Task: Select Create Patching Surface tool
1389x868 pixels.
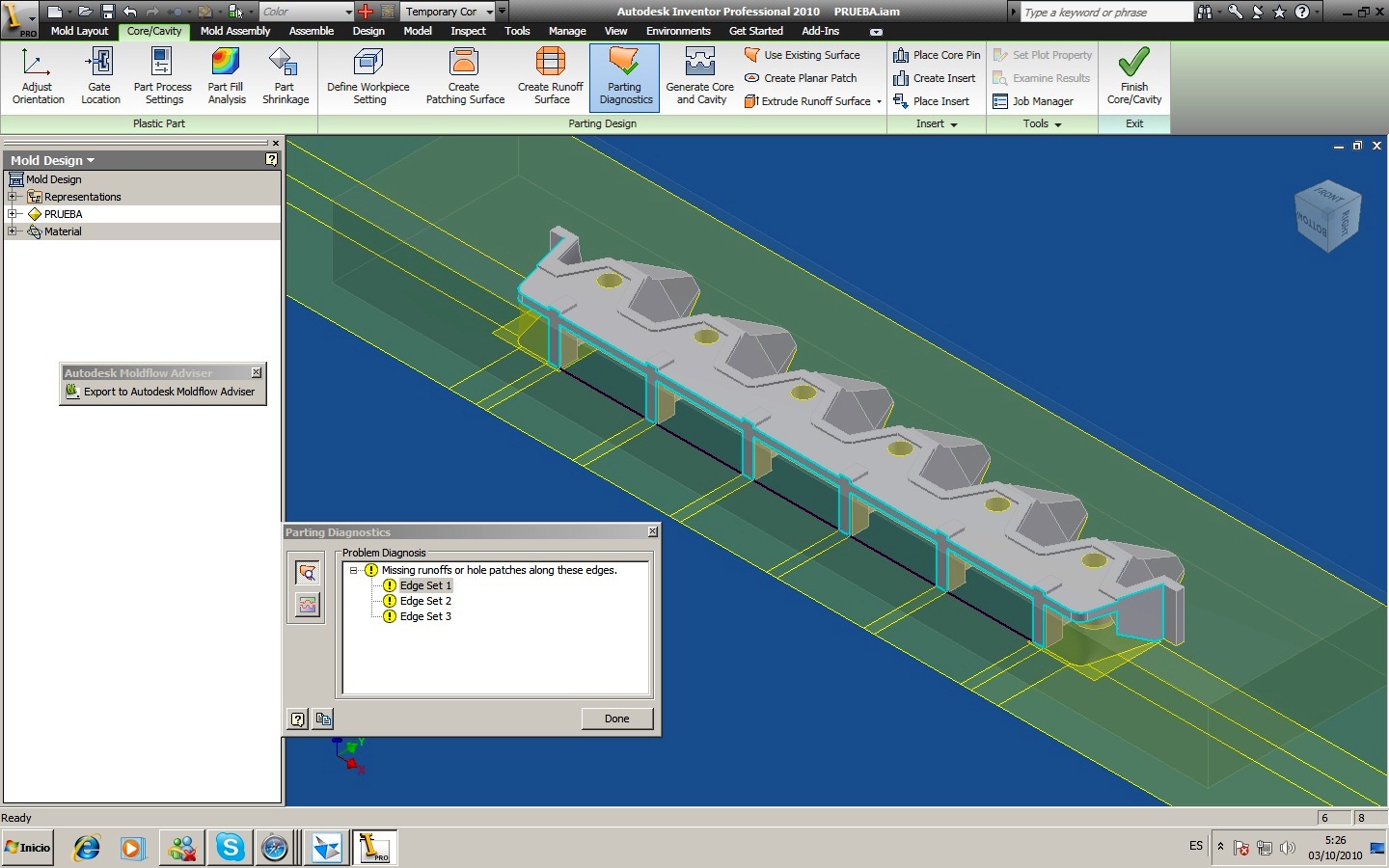Action: click(x=465, y=76)
